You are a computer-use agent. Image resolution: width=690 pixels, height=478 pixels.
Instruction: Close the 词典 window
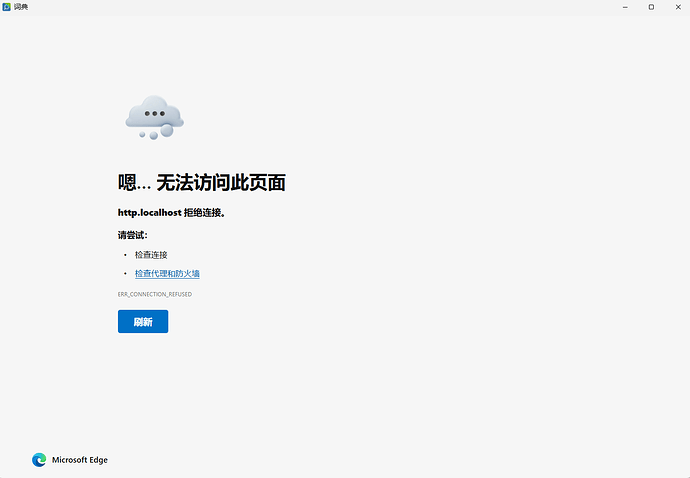[677, 7]
